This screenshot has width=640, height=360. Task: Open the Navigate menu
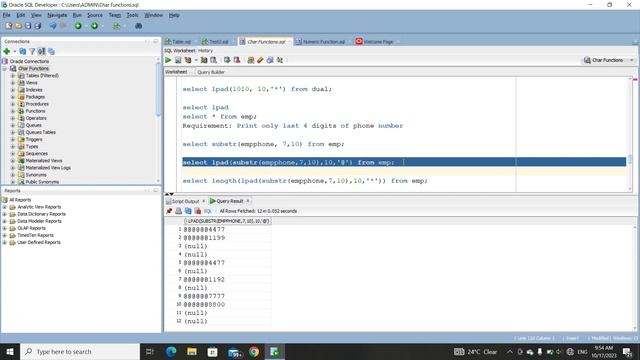tap(57, 15)
